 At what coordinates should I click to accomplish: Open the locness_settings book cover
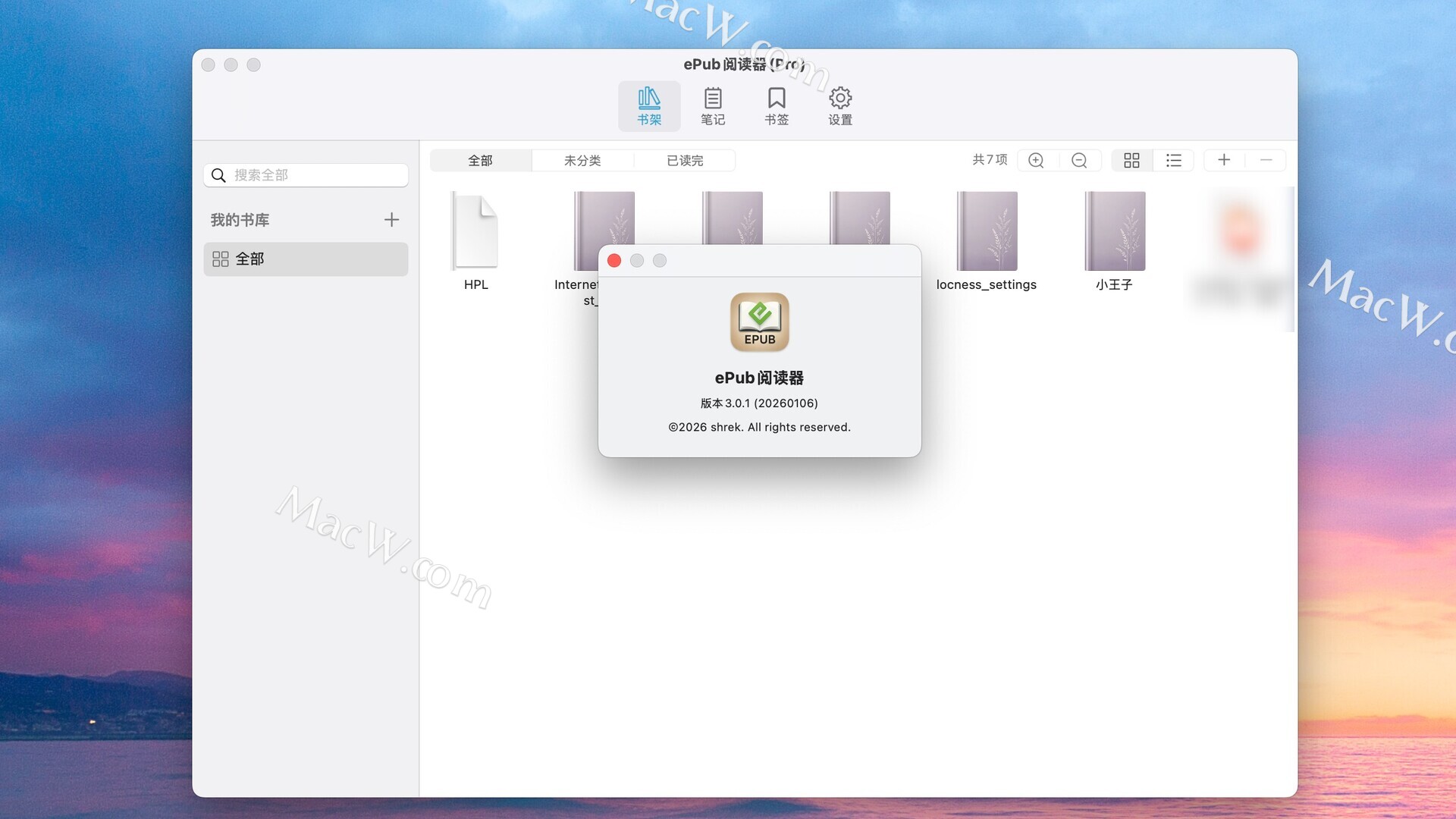click(986, 232)
